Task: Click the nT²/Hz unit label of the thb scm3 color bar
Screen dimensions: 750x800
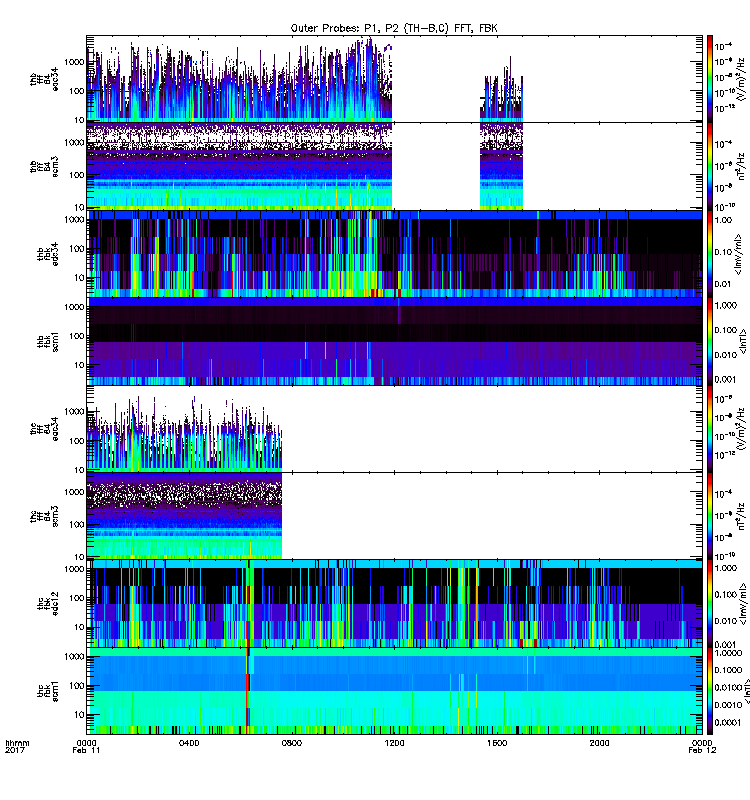Action: coord(741,166)
